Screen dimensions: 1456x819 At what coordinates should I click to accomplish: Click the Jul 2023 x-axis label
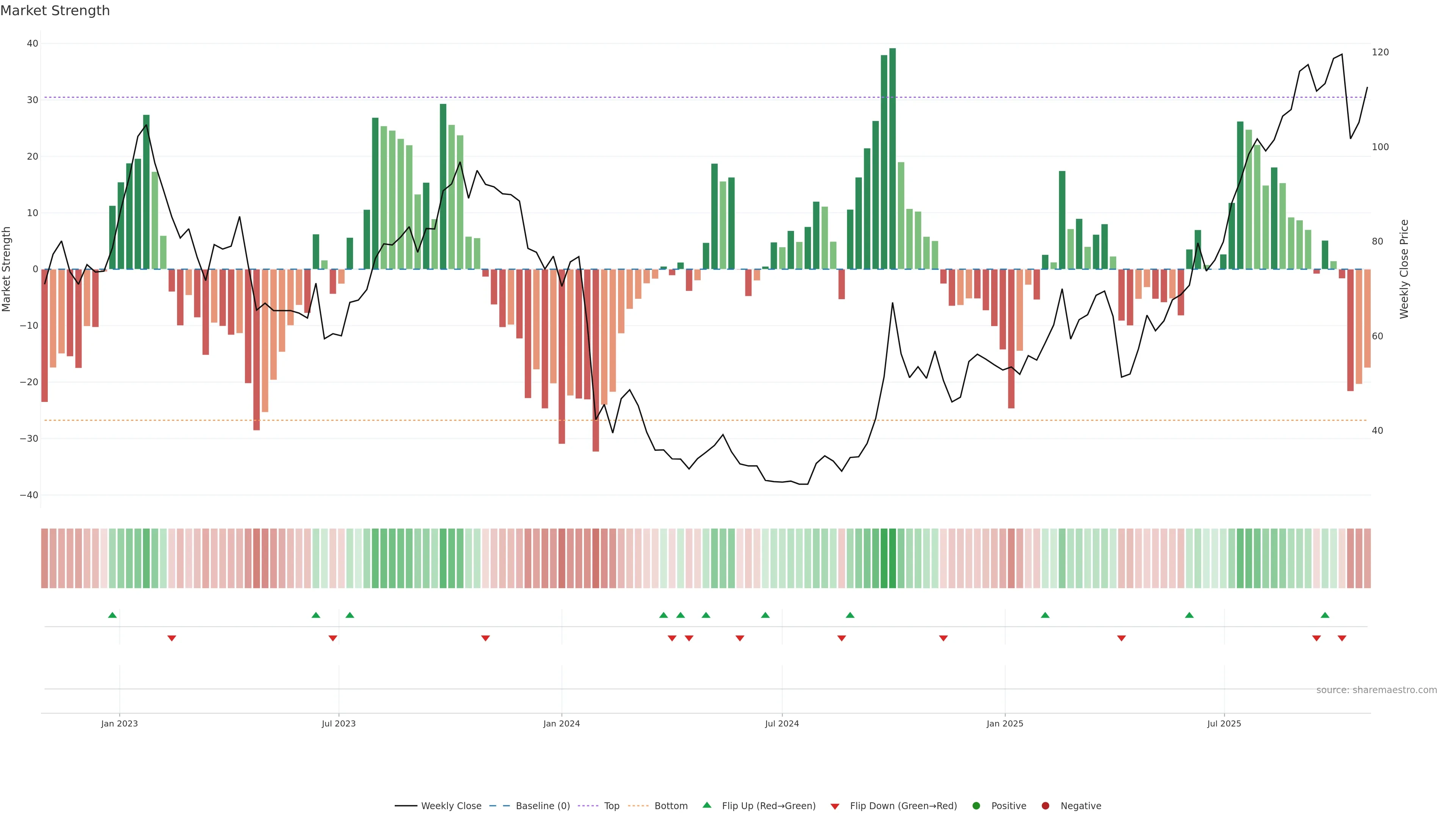pyautogui.click(x=339, y=723)
